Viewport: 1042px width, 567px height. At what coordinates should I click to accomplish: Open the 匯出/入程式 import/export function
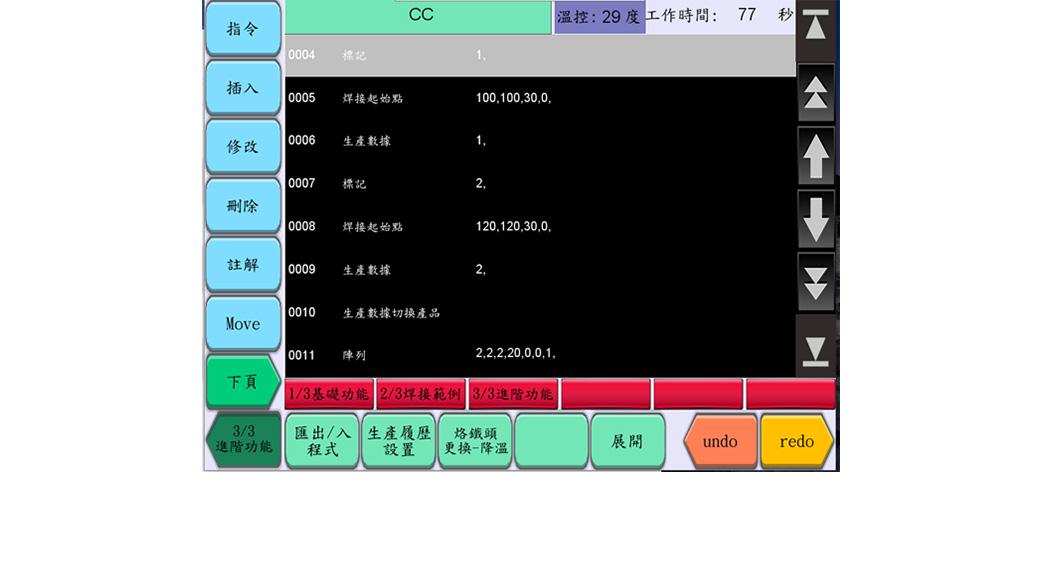tap(322, 441)
